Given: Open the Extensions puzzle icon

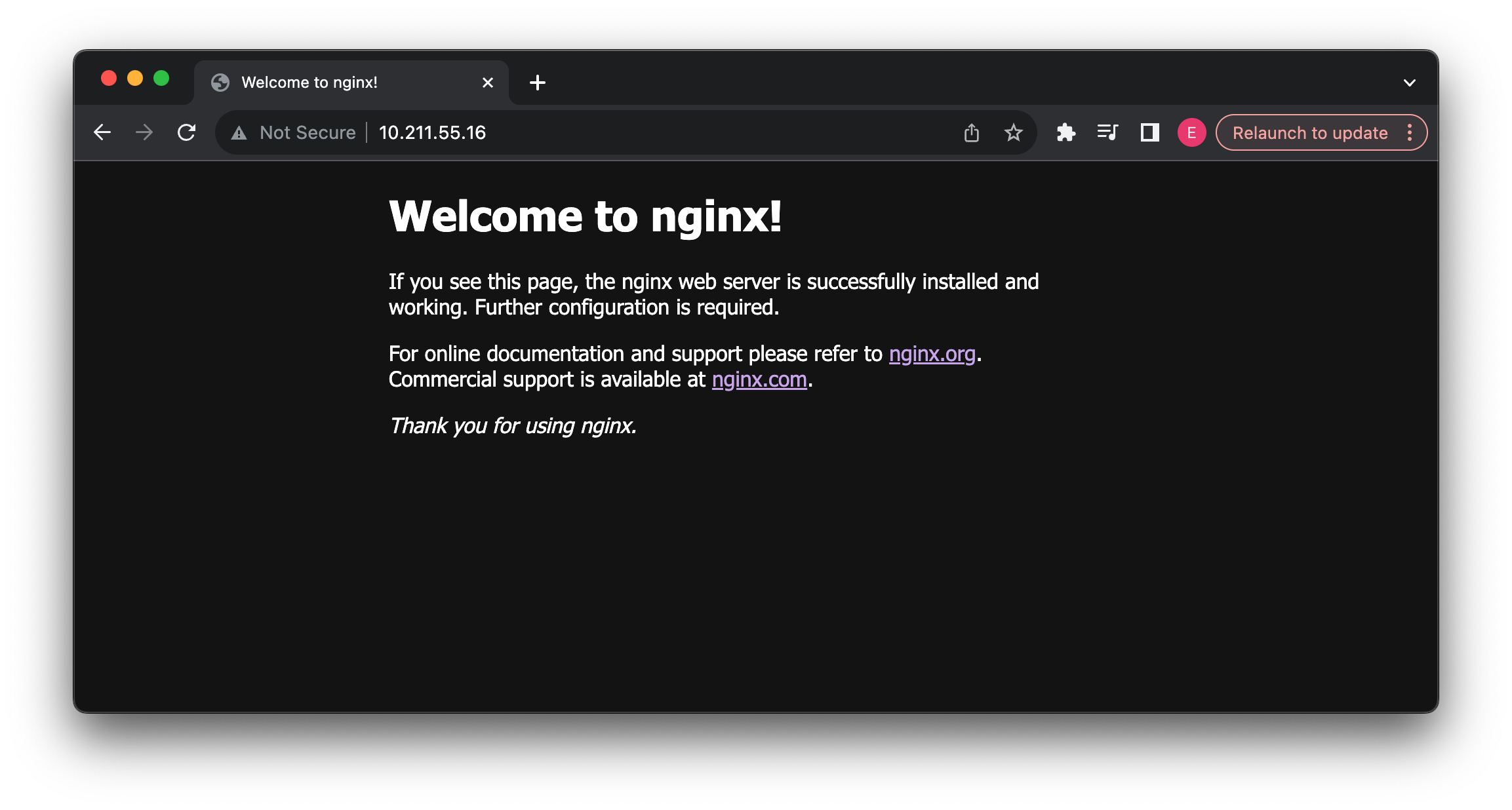Looking at the screenshot, I should (x=1066, y=133).
